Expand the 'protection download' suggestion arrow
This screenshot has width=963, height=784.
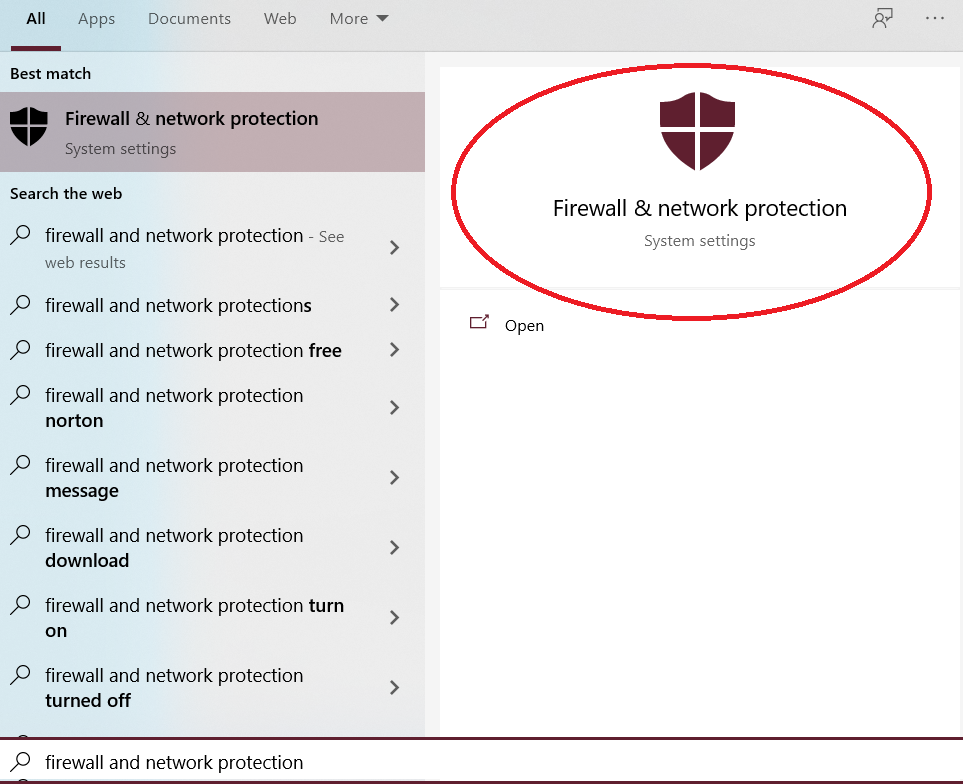click(x=394, y=548)
